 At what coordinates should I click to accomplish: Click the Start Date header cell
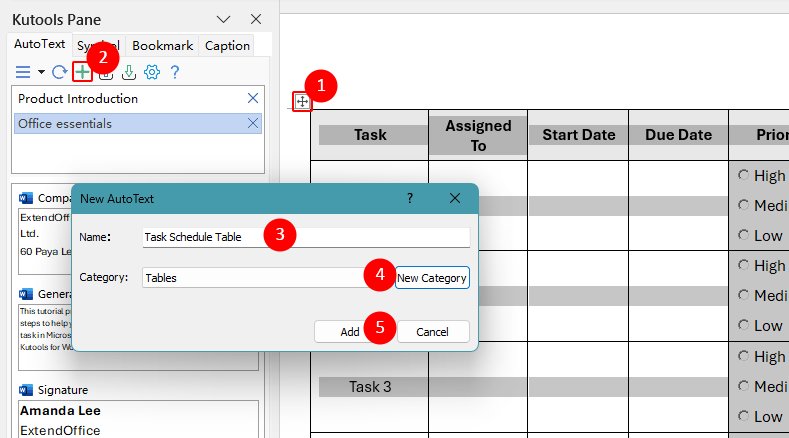coord(578,135)
